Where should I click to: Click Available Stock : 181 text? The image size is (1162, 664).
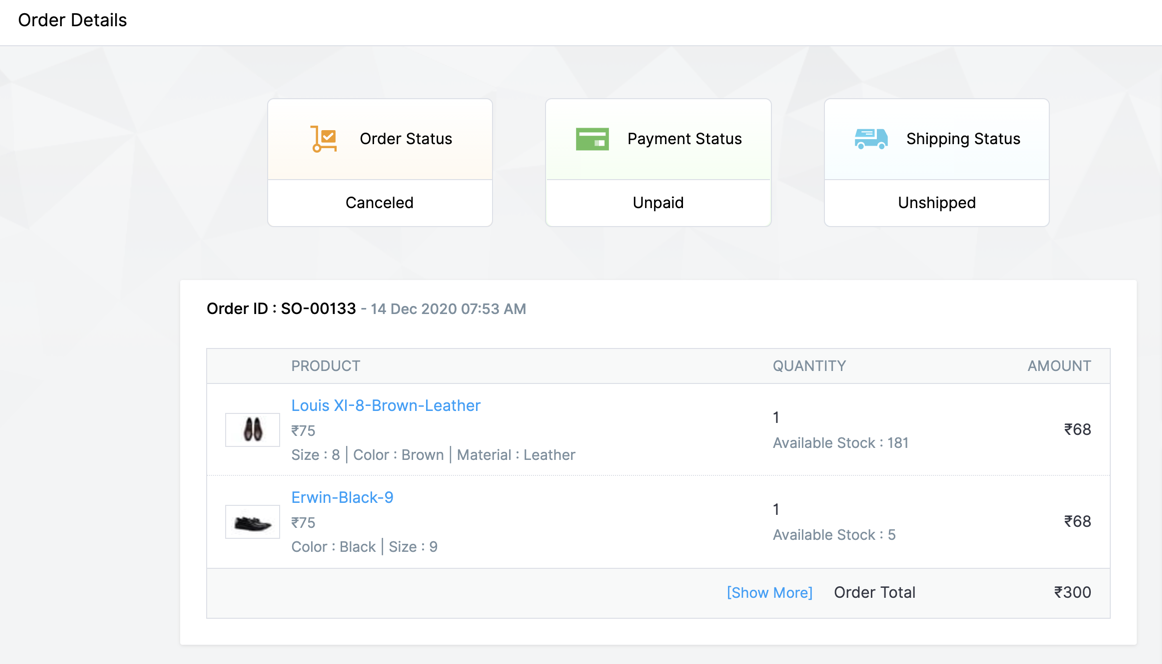(x=840, y=443)
